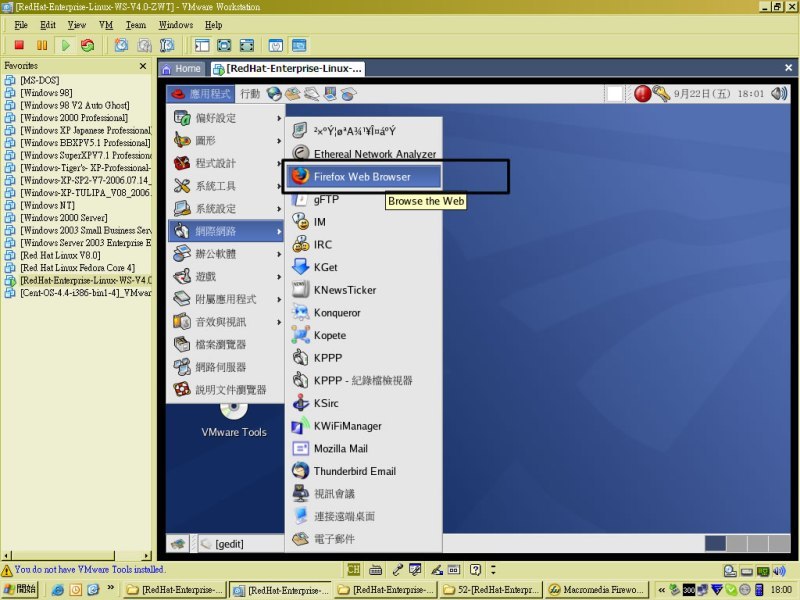Image resolution: width=800 pixels, height=600 pixels.
Task: Click the show desktop icon in bottom panel
Action: coord(178,543)
